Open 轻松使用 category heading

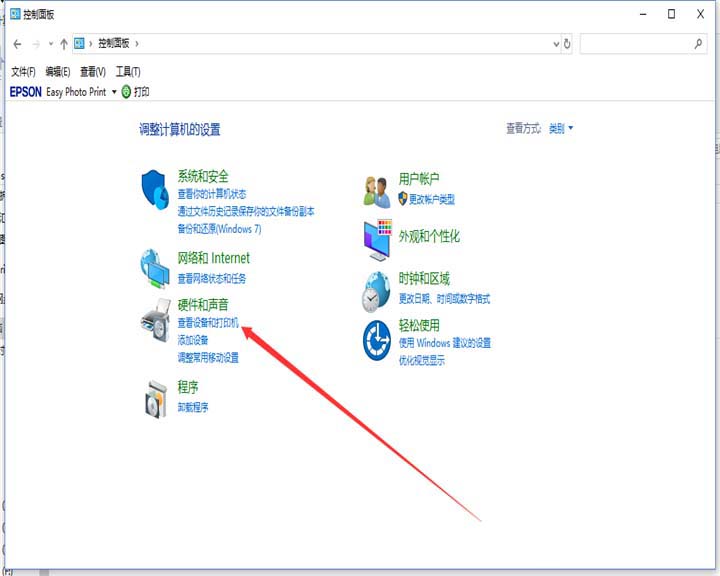click(x=419, y=325)
